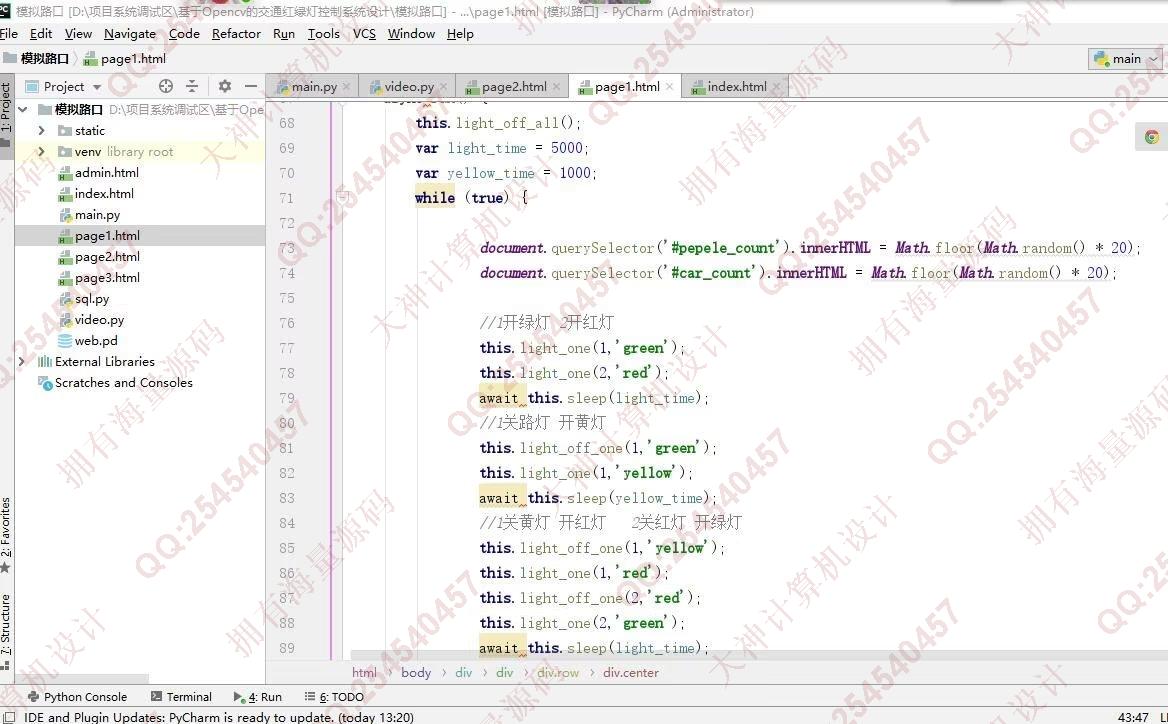Toggle the 2: Favorites side tool button
Viewport: 1168px width, 724px height.
tap(6, 535)
